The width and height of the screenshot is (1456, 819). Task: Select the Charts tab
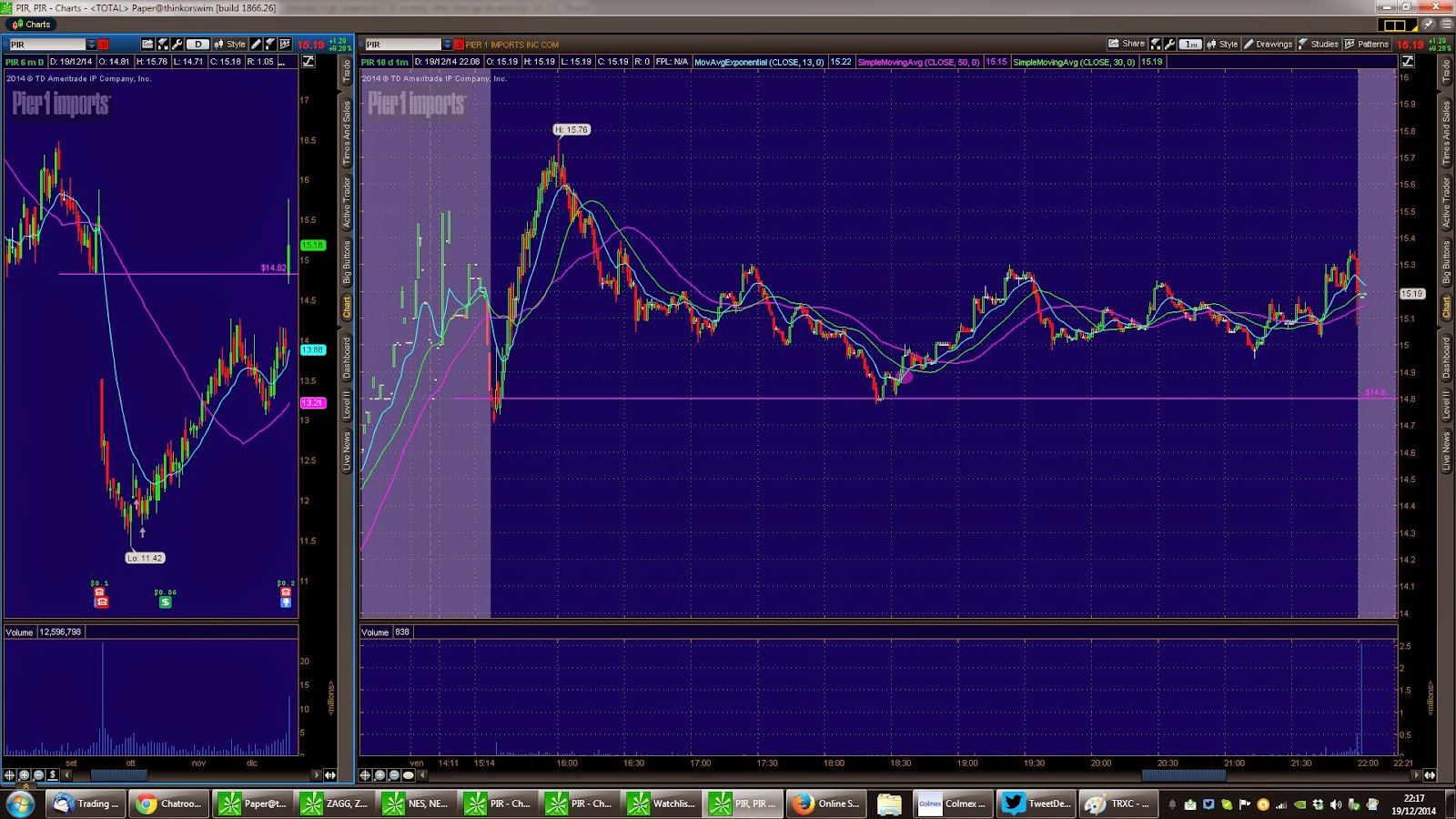pyautogui.click(x=32, y=25)
